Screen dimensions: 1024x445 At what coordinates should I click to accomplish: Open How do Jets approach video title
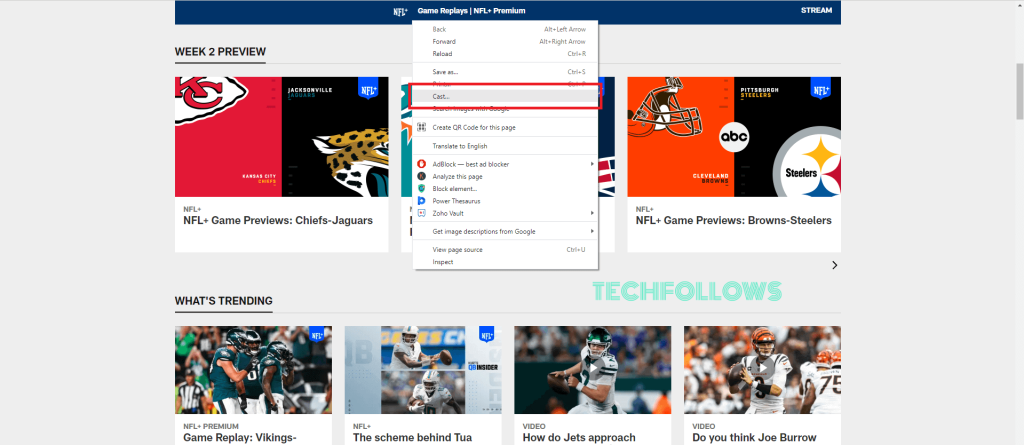point(579,438)
